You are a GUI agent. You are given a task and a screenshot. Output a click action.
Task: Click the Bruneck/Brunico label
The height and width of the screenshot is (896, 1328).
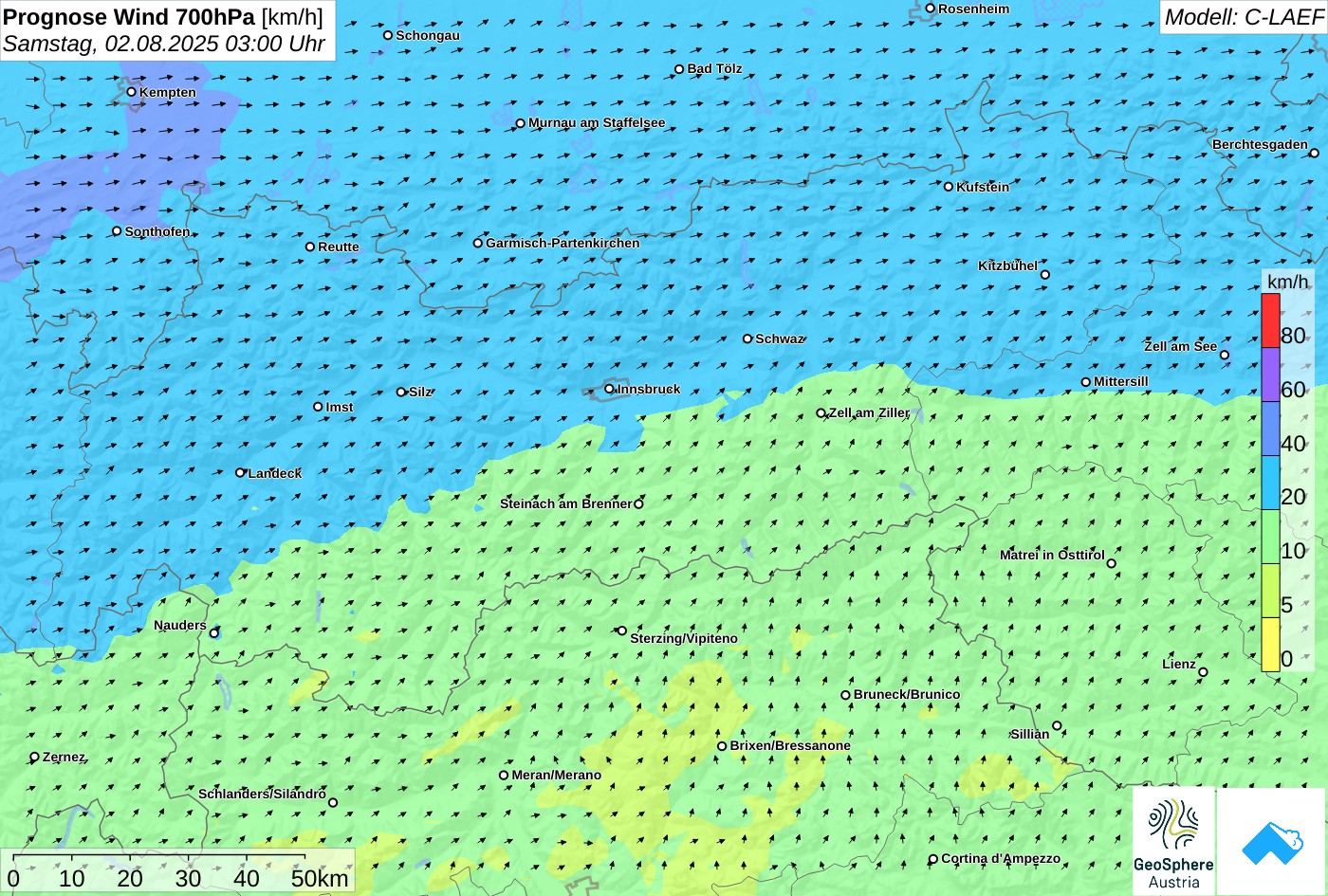907,695
